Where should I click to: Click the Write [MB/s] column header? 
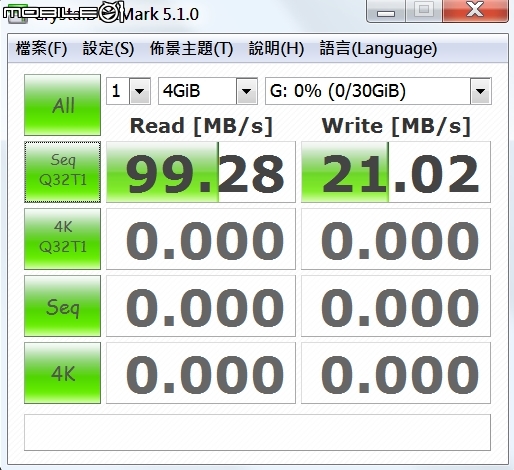396,126
